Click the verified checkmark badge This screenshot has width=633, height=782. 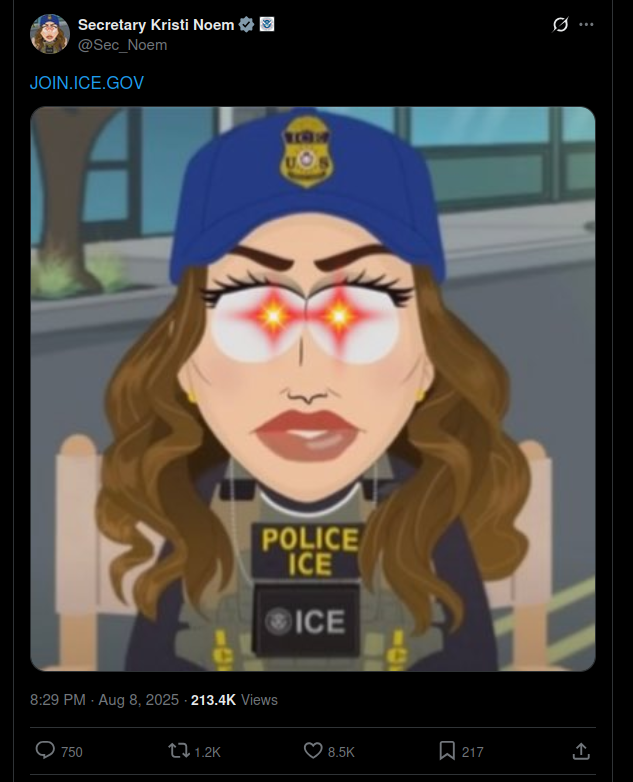pyautogui.click(x=246, y=24)
